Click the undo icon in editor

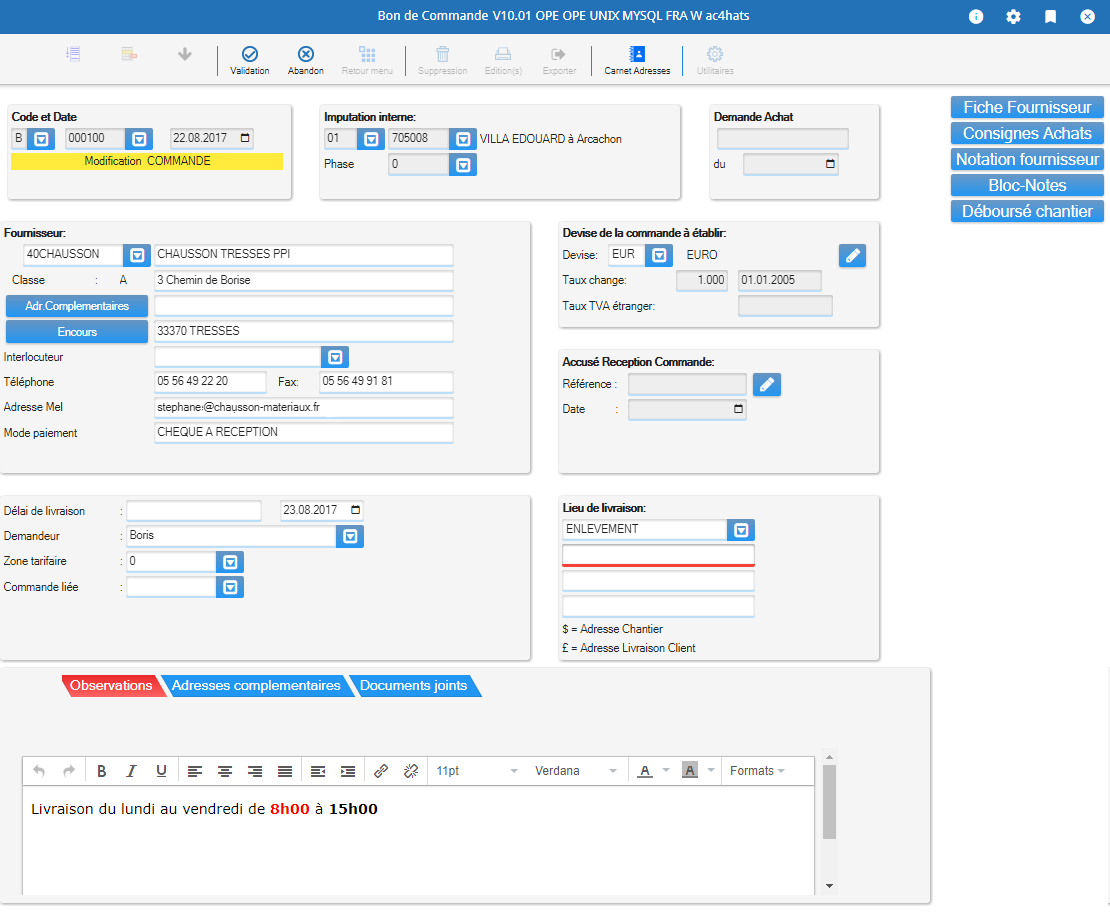click(x=39, y=771)
